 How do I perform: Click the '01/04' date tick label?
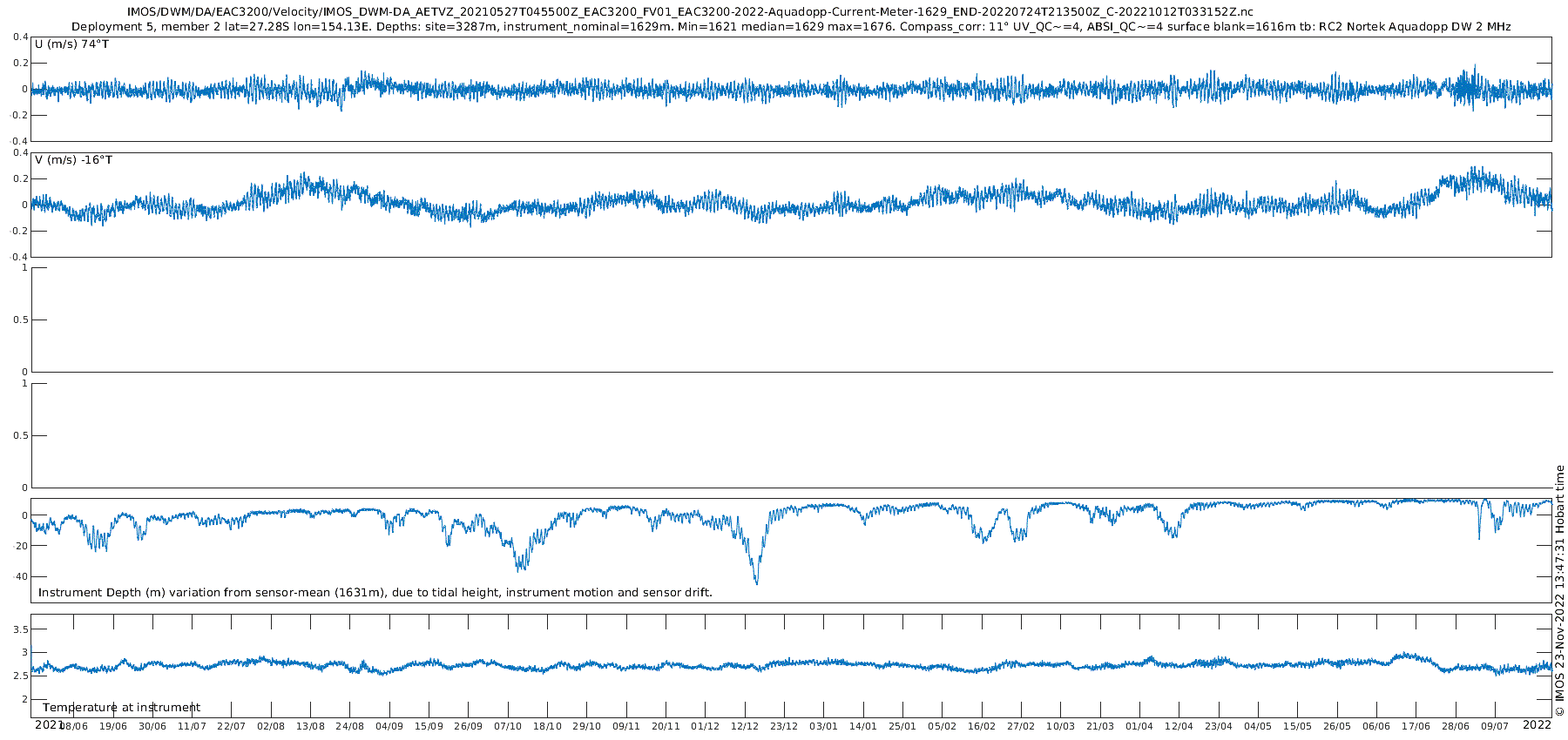tap(1139, 726)
